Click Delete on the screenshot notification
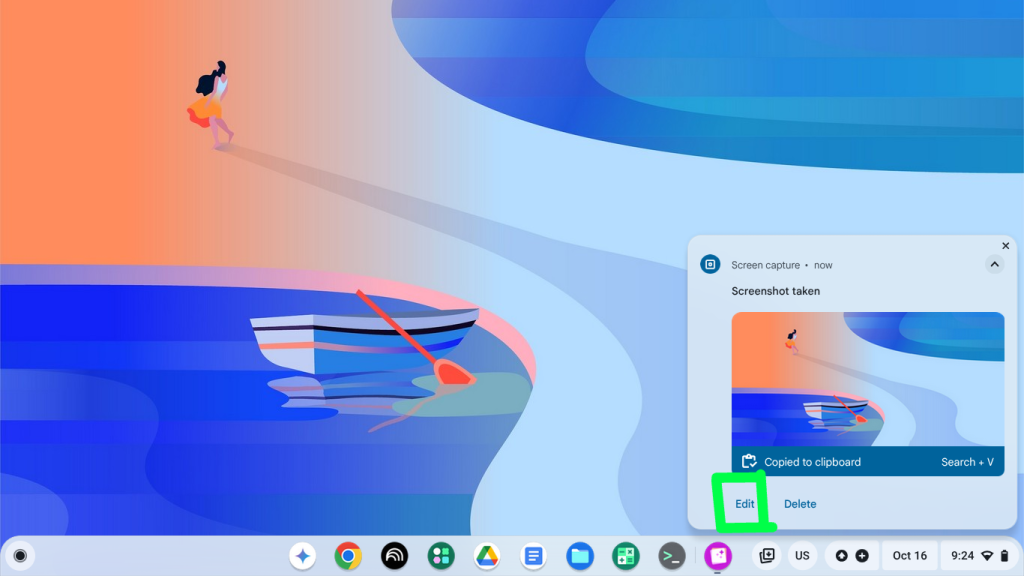Viewport: 1024px width, 576px height. (x=800, y=504)
